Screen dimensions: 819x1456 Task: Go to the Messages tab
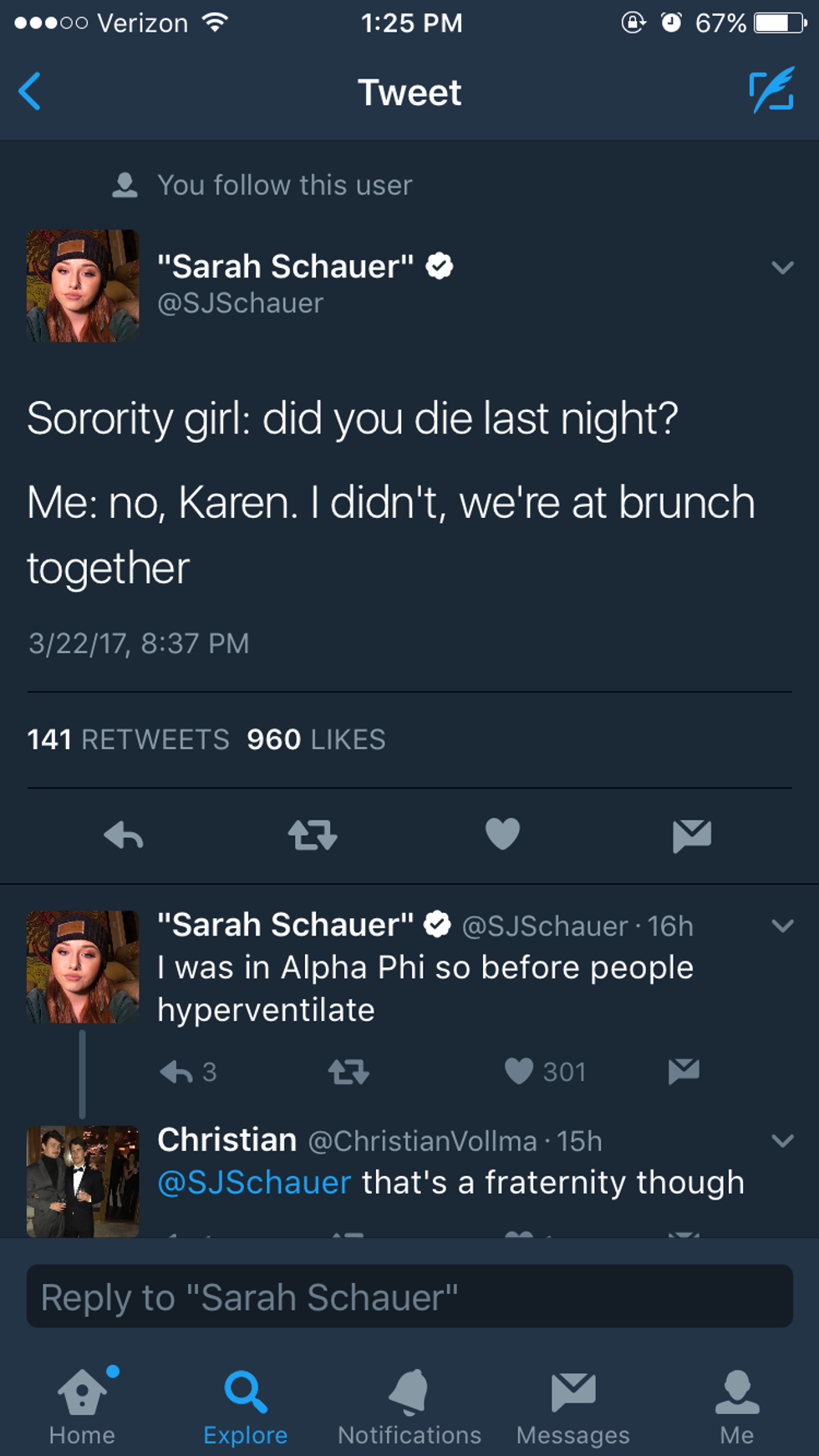pyautogui.click(x=573, y=1406)
